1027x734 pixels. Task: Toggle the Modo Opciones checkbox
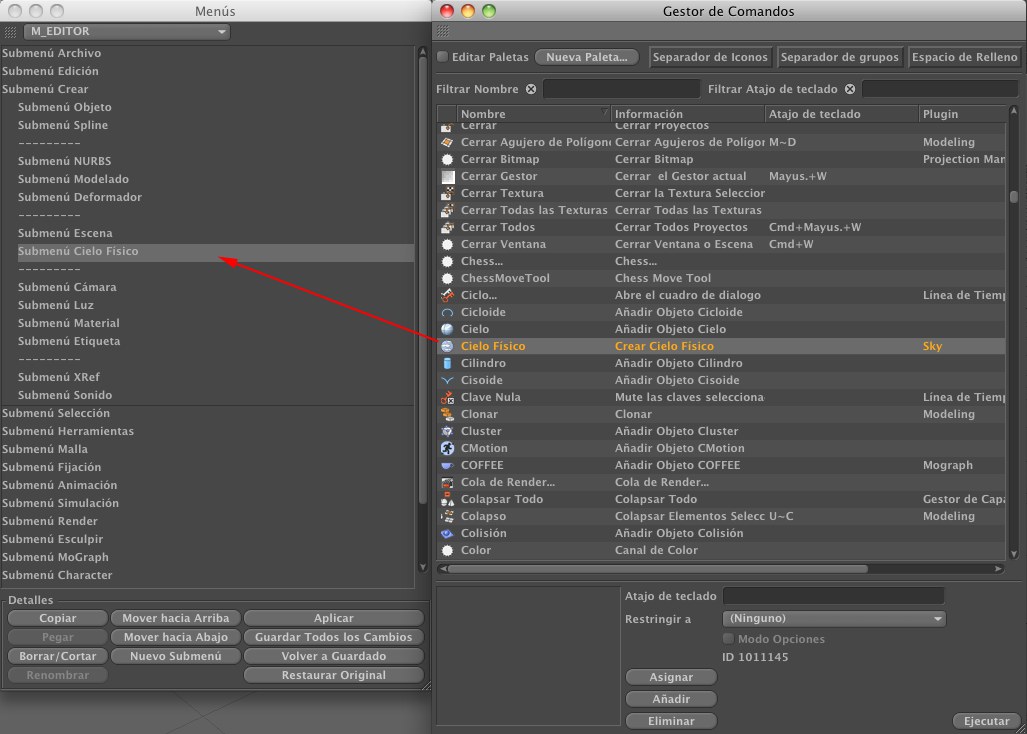[x=728, y=639]
